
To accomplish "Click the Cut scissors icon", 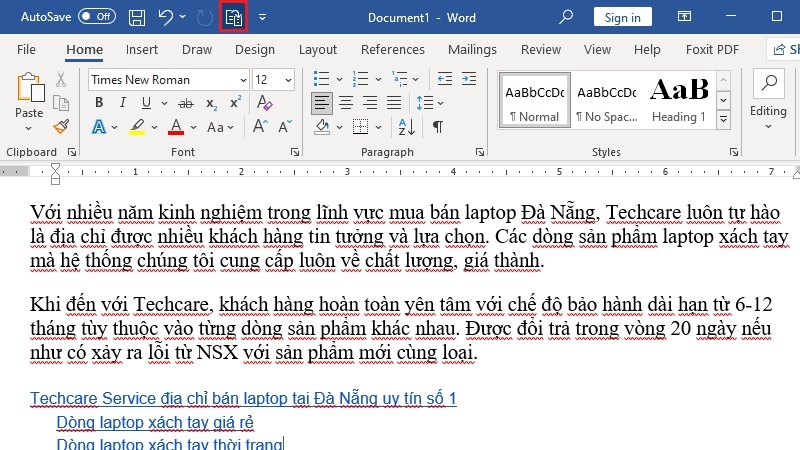I will [x=61, y=79].
